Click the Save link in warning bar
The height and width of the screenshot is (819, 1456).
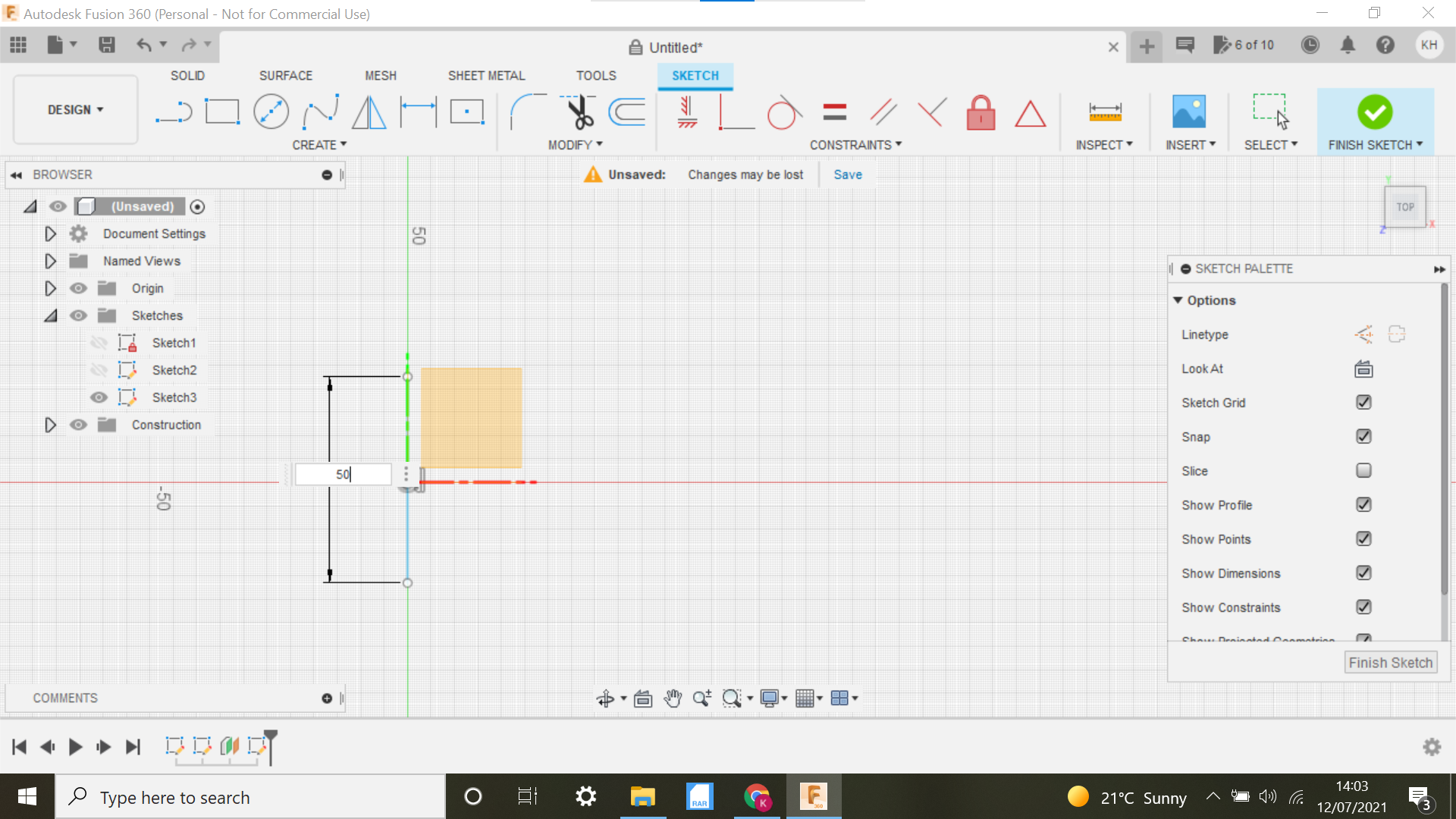848,174
